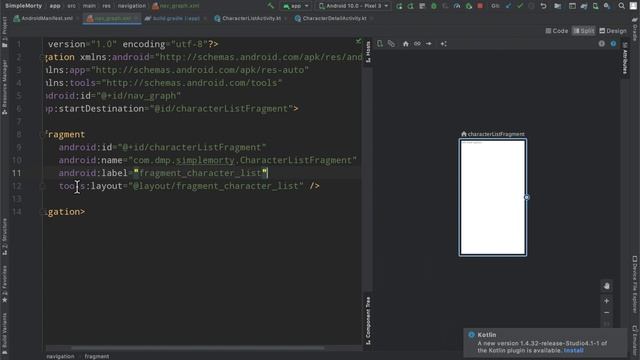
Task: Click Attach Debugger to process icon
Action: click(469, 6)
